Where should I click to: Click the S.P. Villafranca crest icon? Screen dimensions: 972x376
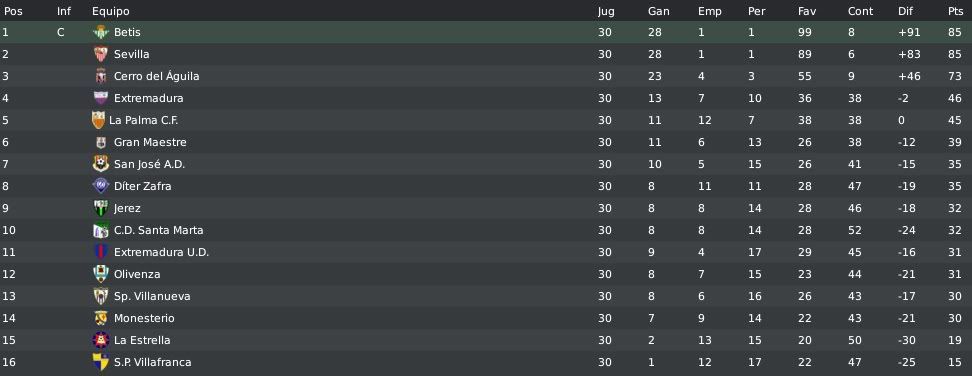point(100,362)
